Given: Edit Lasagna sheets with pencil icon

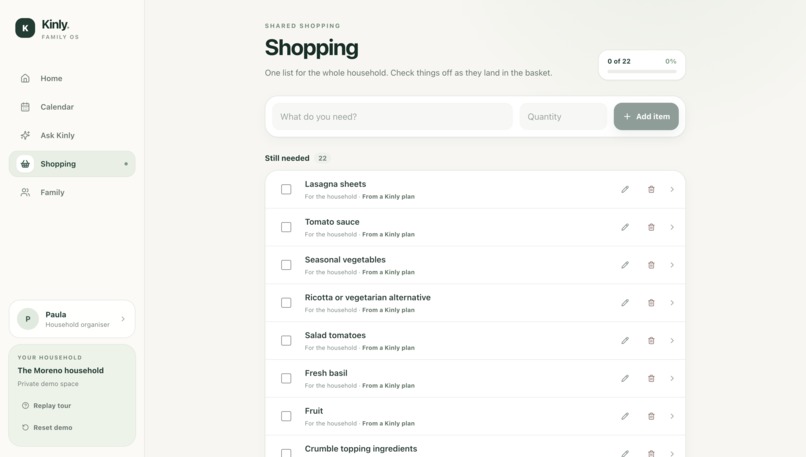Looking at the screenshot, I should point(625,190).
